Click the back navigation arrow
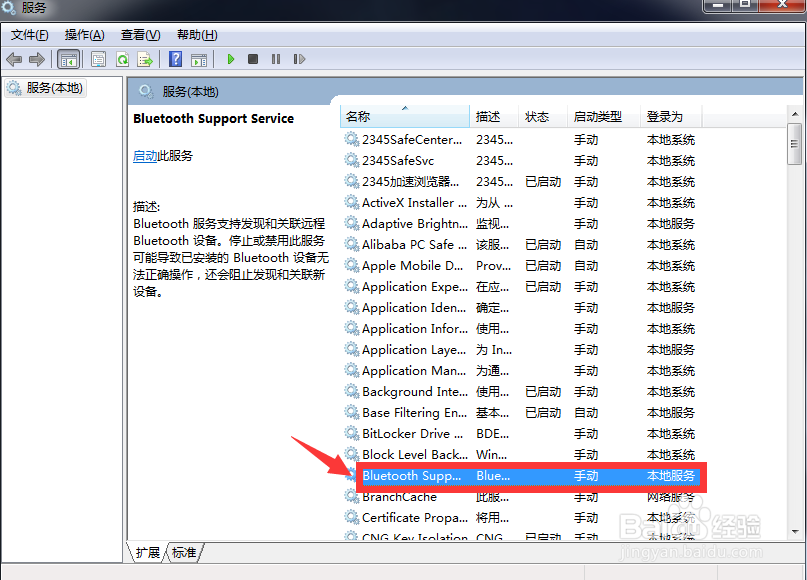807x580 pixels. pos(13,59)
